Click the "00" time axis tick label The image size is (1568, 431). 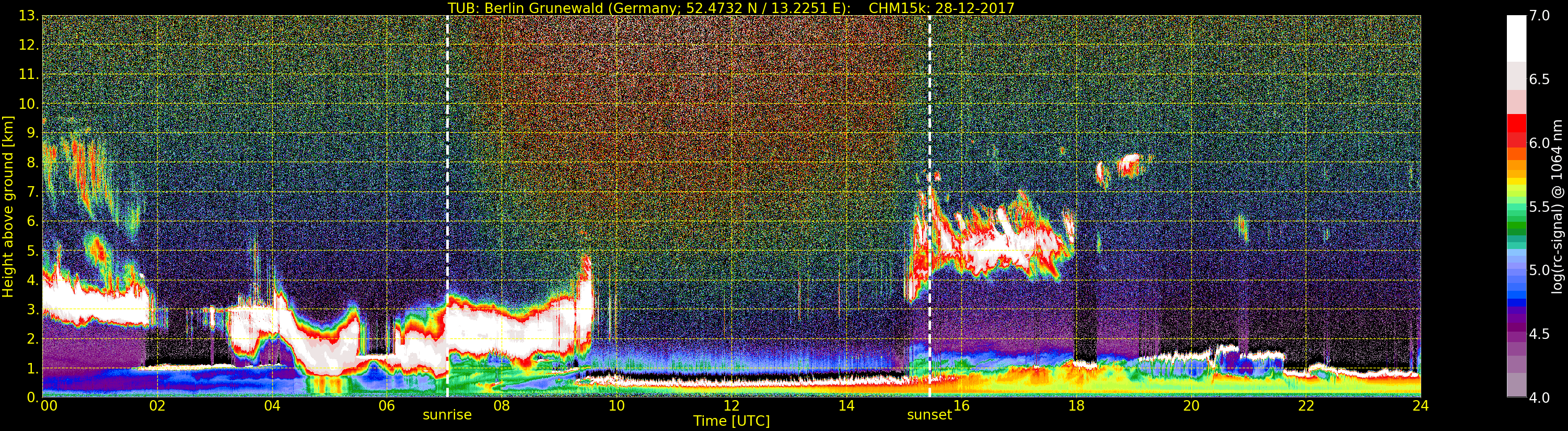[x=49, y=406]
